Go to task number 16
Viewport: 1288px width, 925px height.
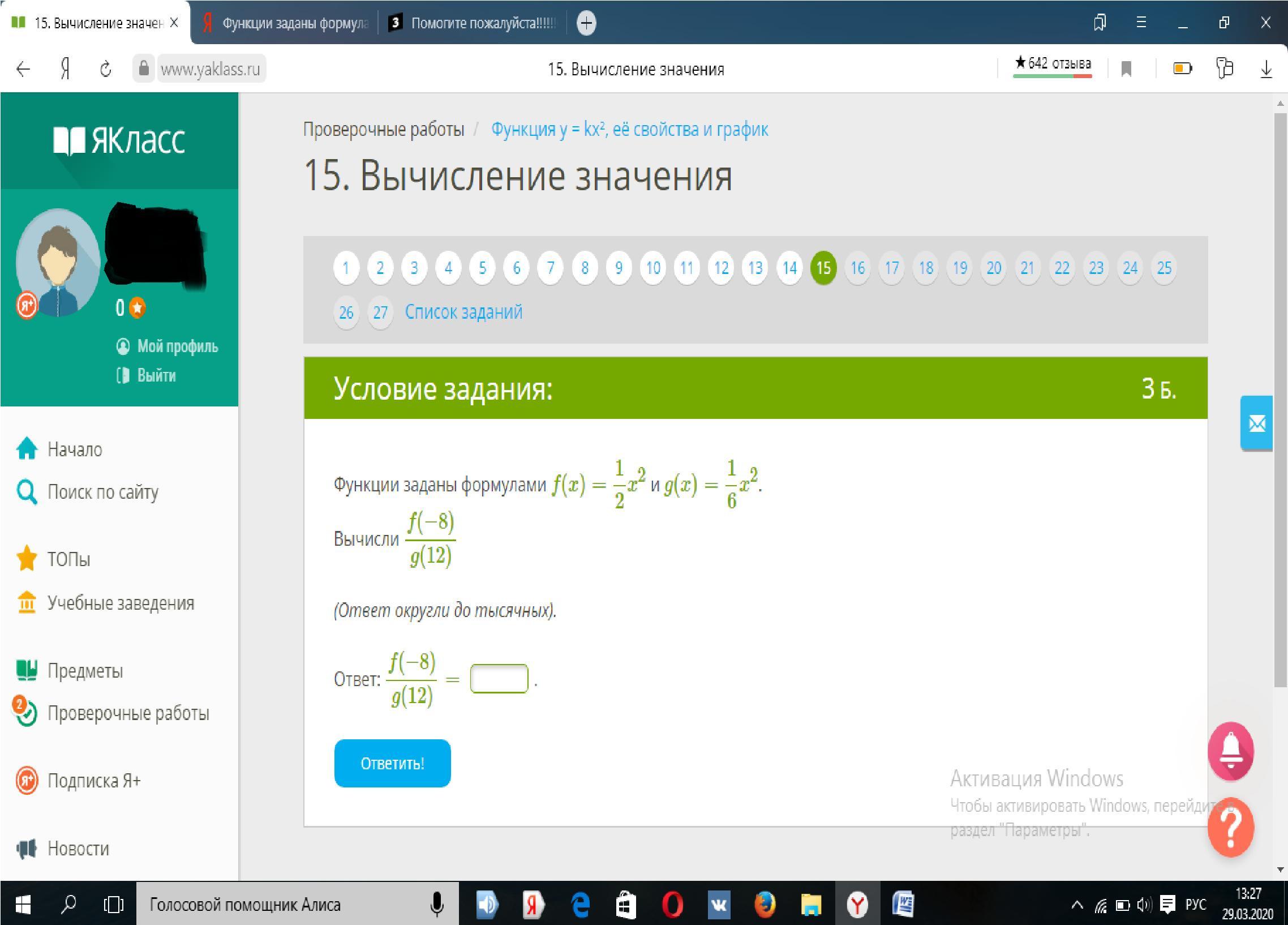click(857, 268)
